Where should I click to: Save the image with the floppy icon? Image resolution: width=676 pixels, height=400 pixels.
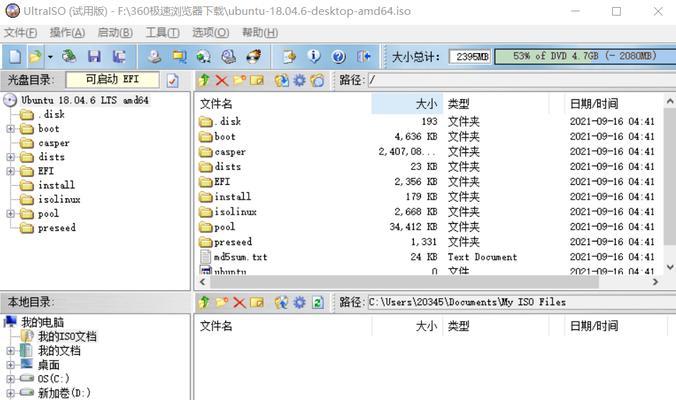pyautogui.click(x=94, y=56)
